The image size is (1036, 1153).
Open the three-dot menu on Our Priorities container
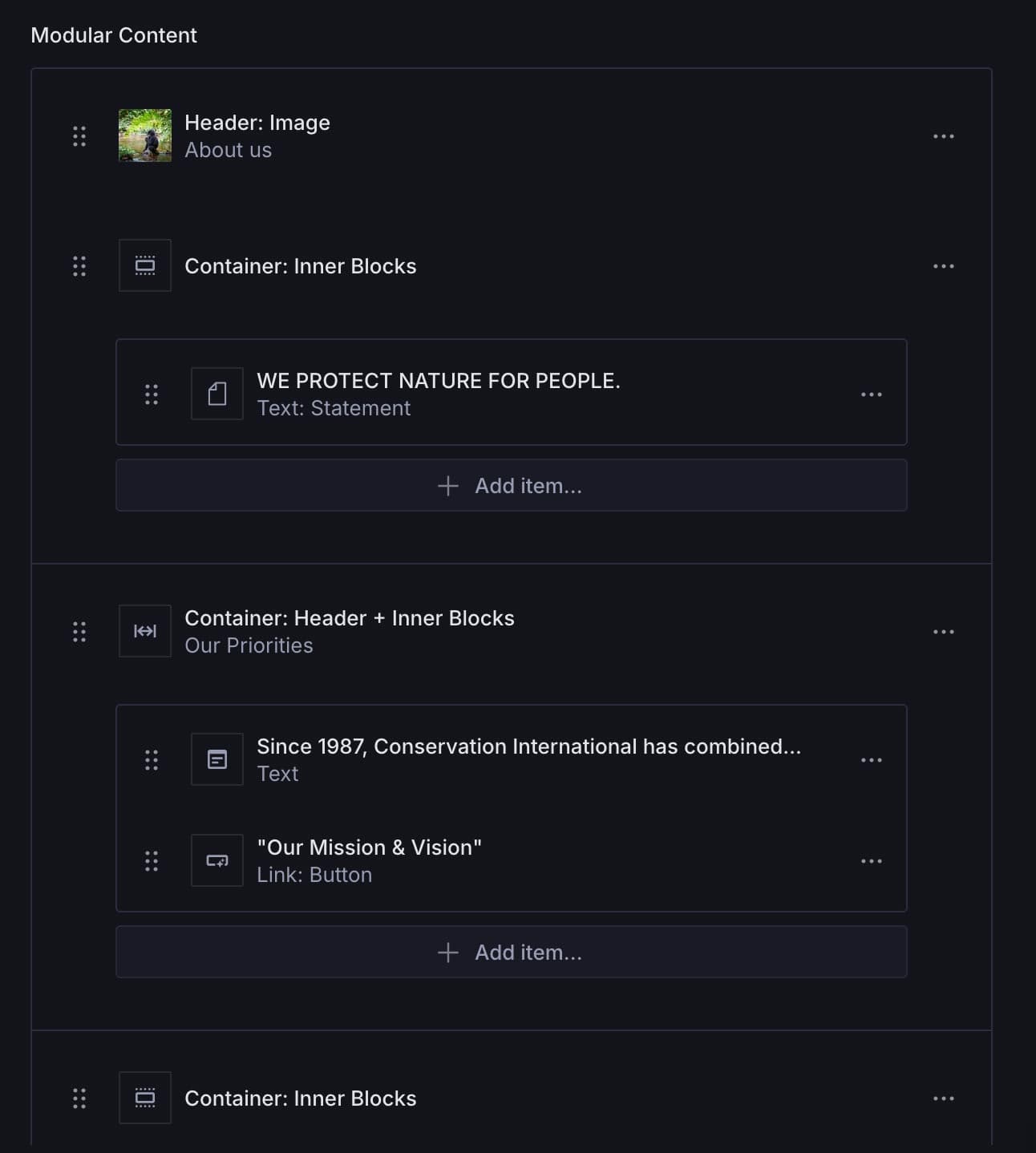943,631
